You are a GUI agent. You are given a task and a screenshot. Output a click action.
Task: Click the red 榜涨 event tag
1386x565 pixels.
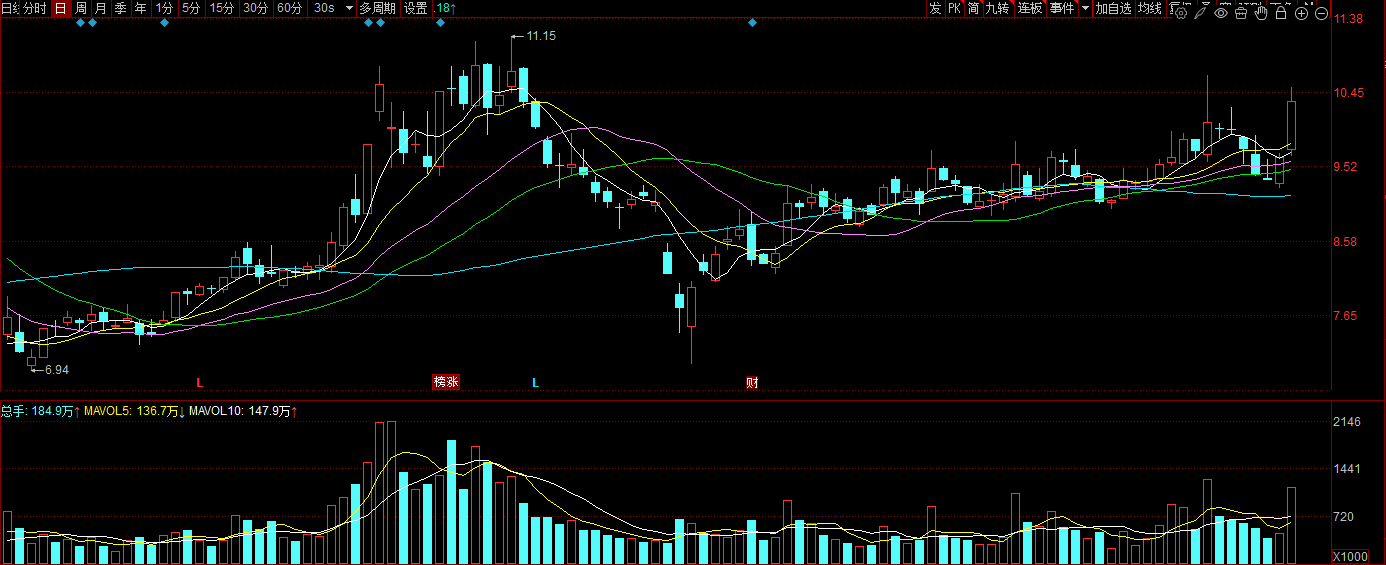445,382
